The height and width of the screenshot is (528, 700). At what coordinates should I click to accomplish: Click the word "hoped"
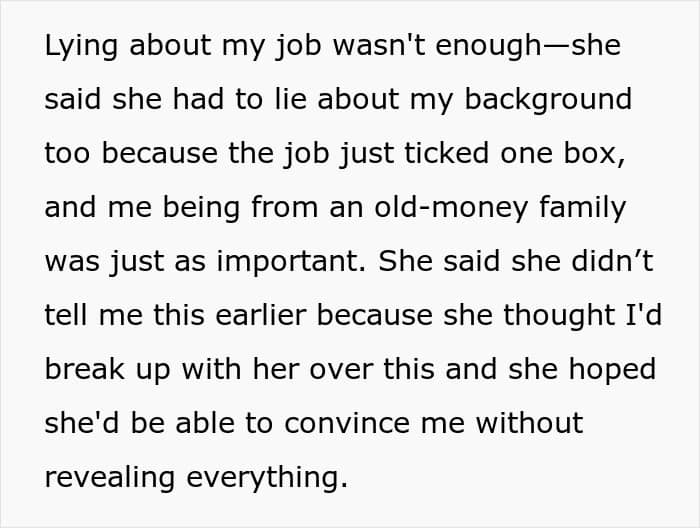(x=613, y=370)
